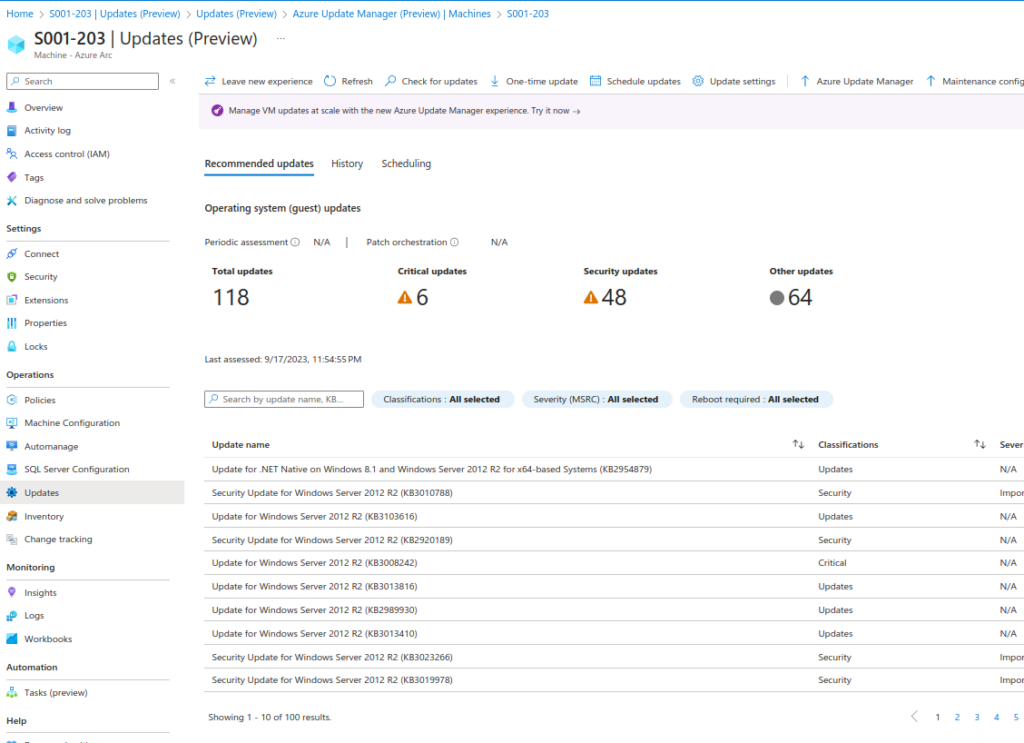Click Azure Update Manager Machines breadcrumb
This screenshot has height=743, width=1024.
coord(392,14)
